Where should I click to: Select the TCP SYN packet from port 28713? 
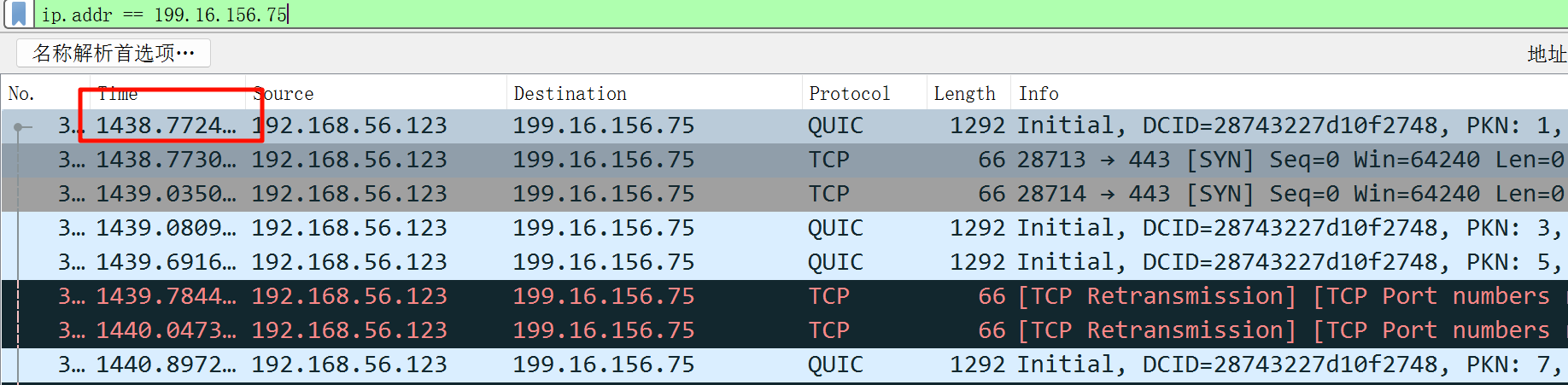click(x=598, y=160)
